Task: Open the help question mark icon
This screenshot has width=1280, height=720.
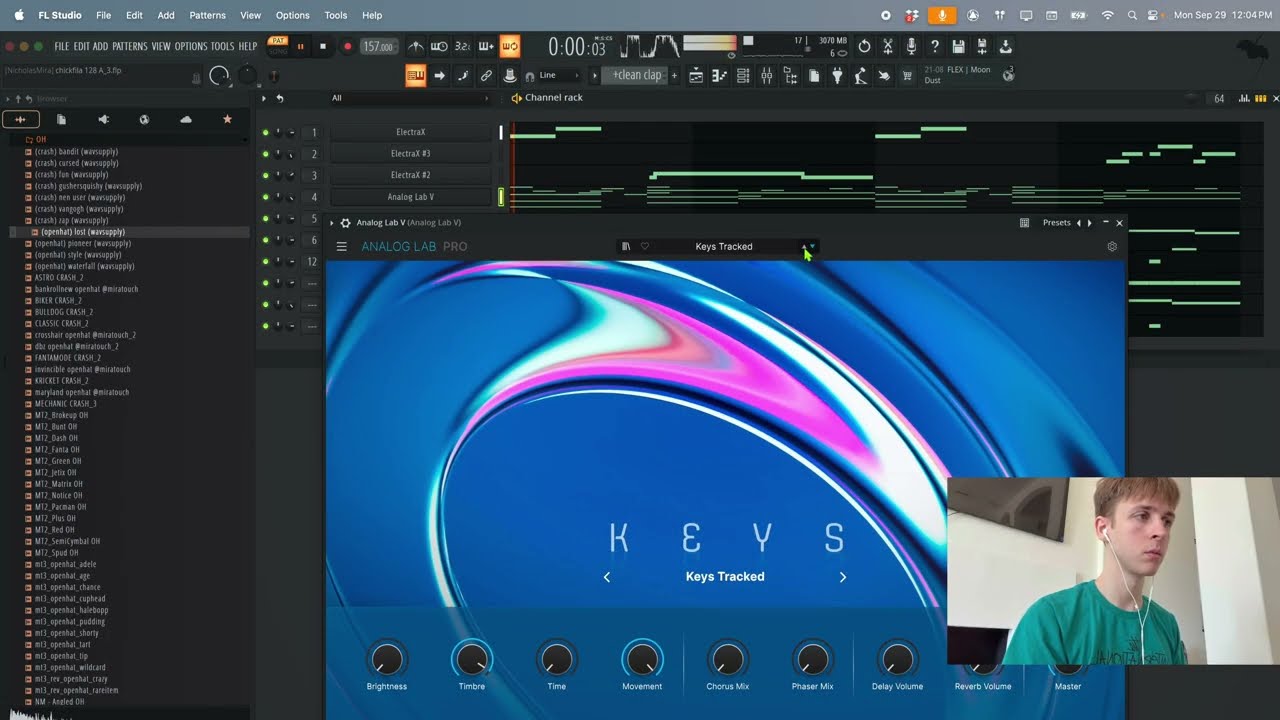Action: 934,47
